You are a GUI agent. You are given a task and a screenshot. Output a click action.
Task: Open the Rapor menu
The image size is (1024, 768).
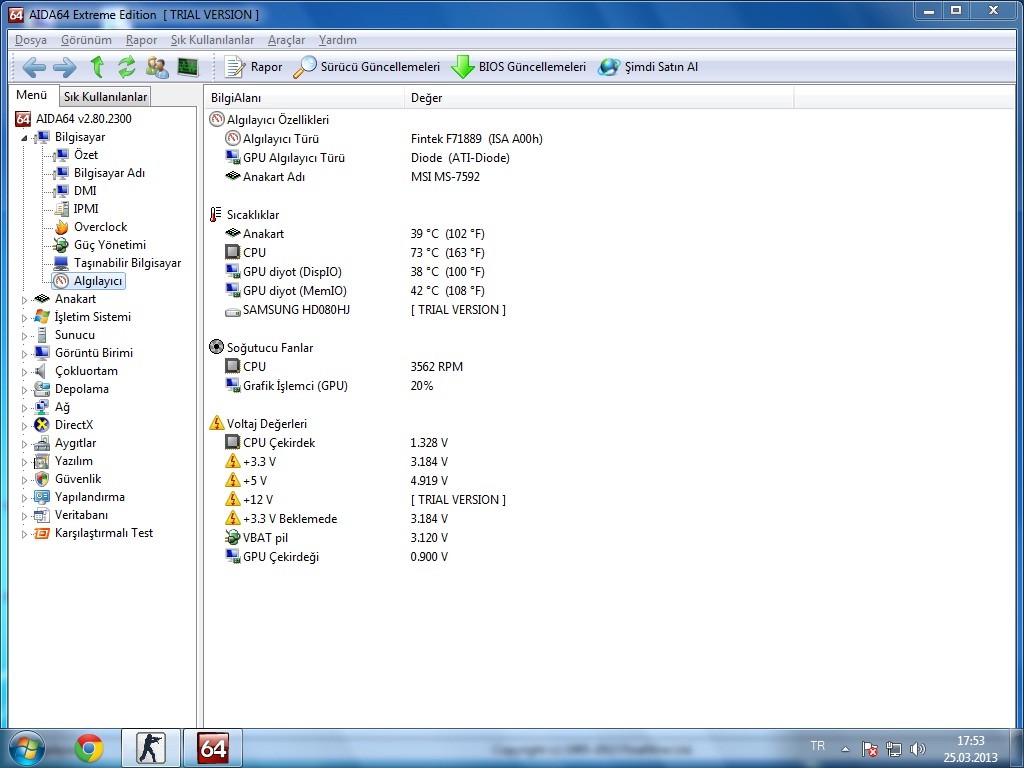[141, 40]
